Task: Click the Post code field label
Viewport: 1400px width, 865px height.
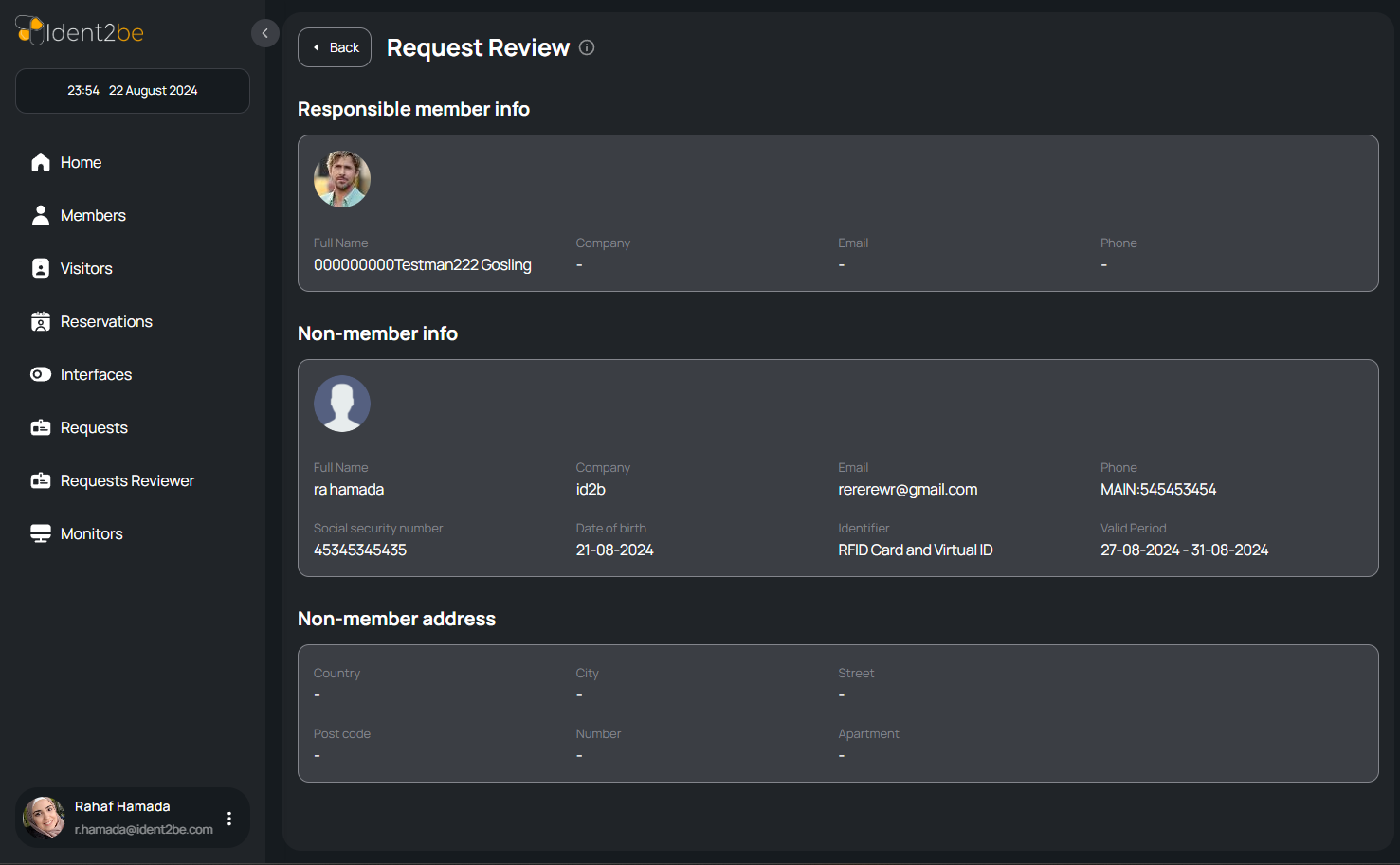Action: [342, 733]
